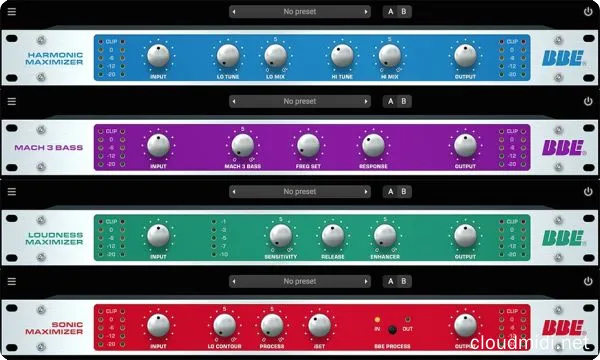
Task: Click the MACH 3 BASS title text
Action: click(x=49, y=148)
